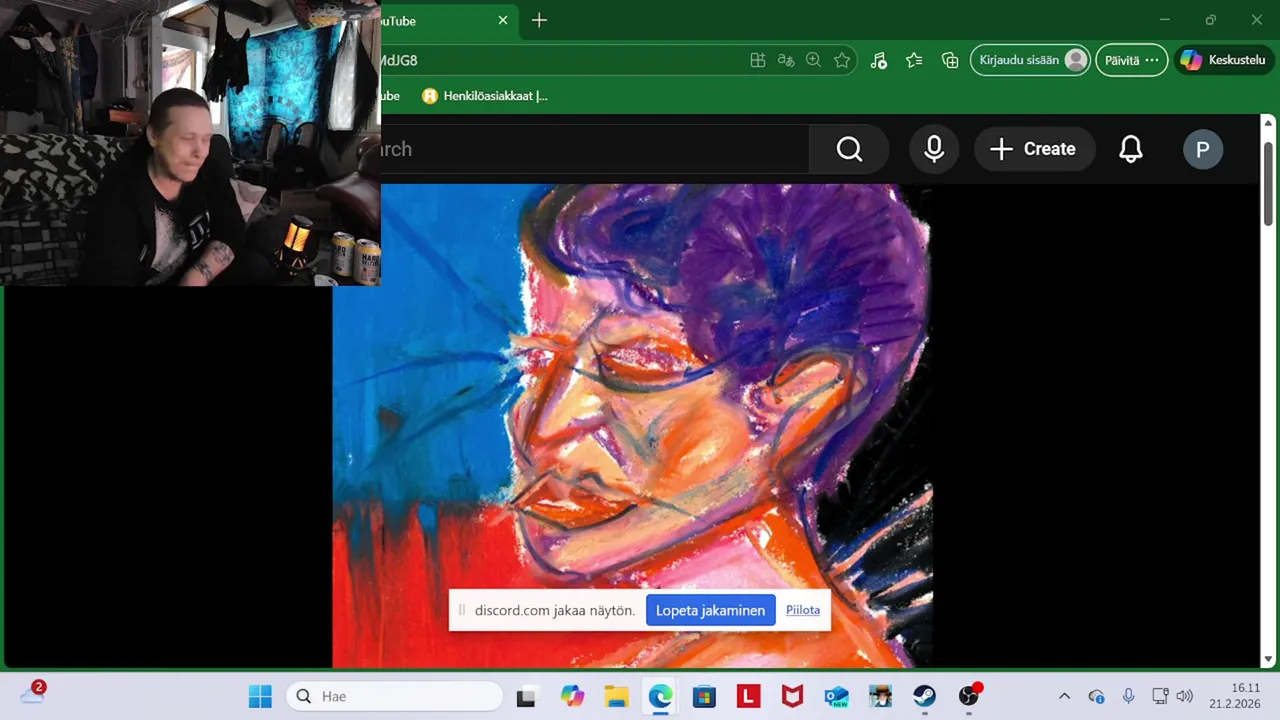This screenshot has height=720, width=1280.
Task: Open Microsoft Store from taskbar
Action: [x=704, y=696]
